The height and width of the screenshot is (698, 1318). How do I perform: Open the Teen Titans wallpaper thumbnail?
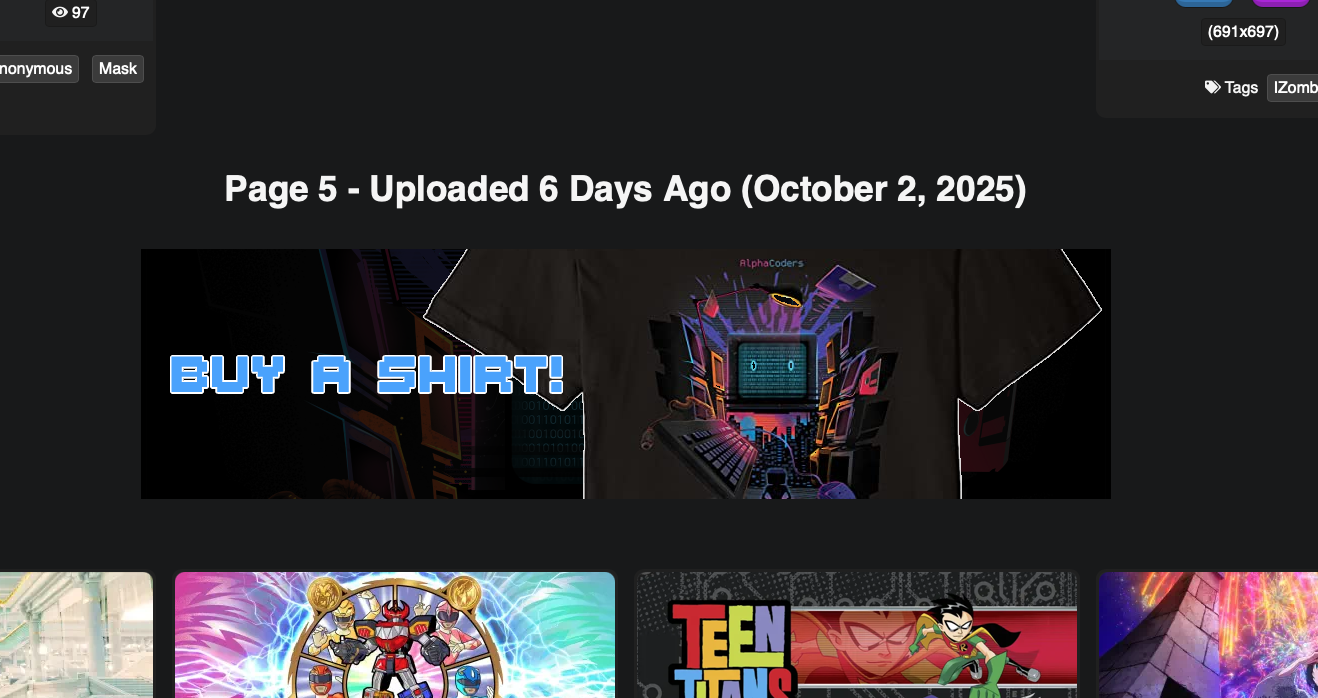point(857,635)
